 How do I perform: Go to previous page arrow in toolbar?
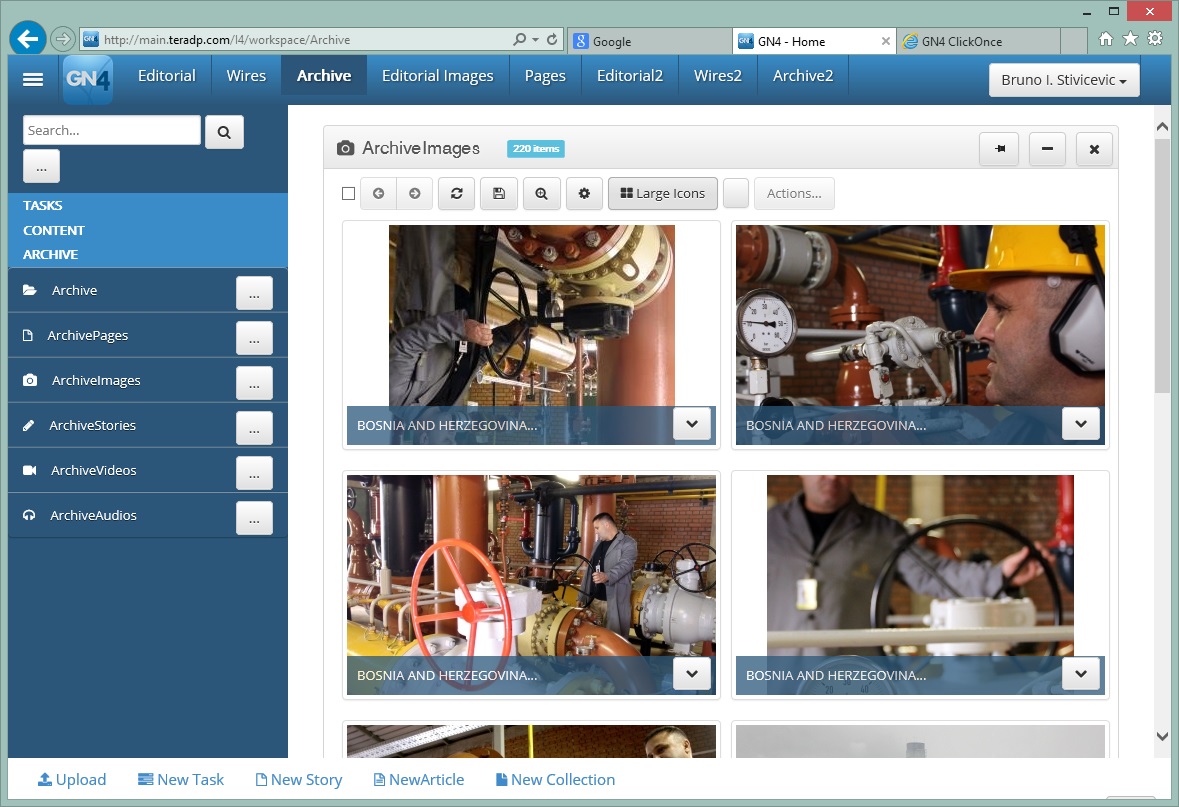(379, 193)
